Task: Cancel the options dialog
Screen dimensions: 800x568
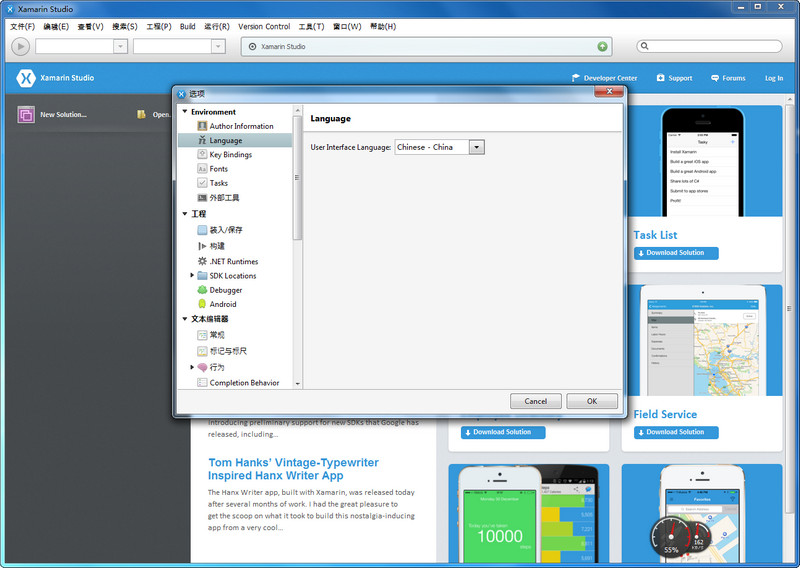Action: (535, 401)
